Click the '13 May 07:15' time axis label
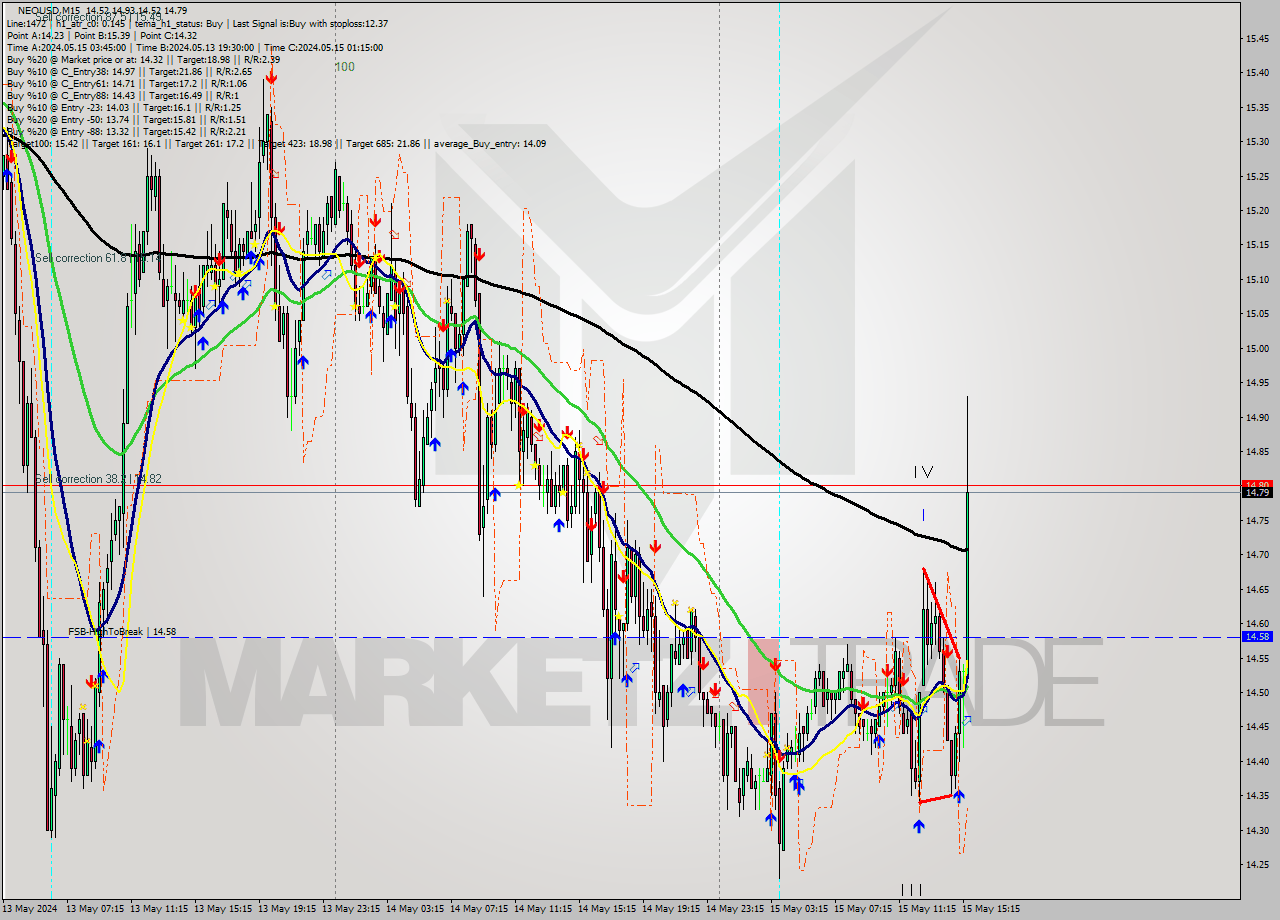Image resolution: width=1280 pixels, height=920 pixels. point(95,909)
